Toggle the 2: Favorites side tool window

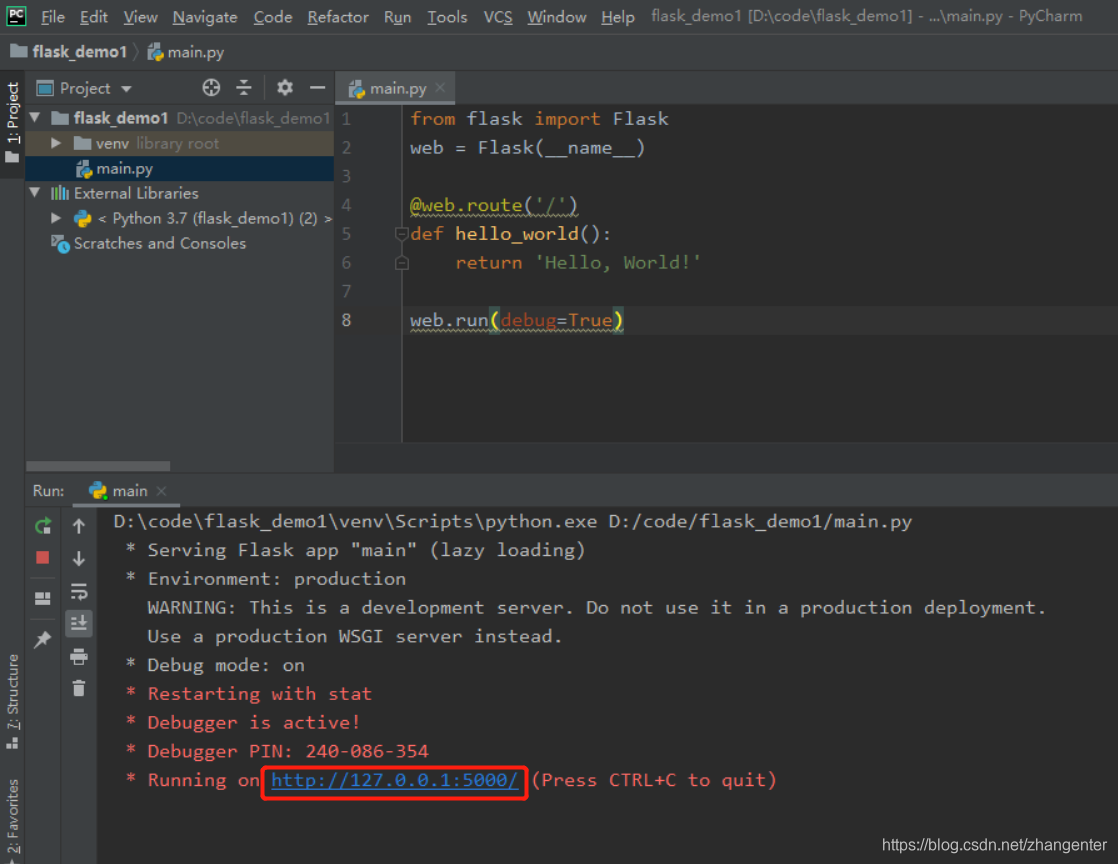12,820
